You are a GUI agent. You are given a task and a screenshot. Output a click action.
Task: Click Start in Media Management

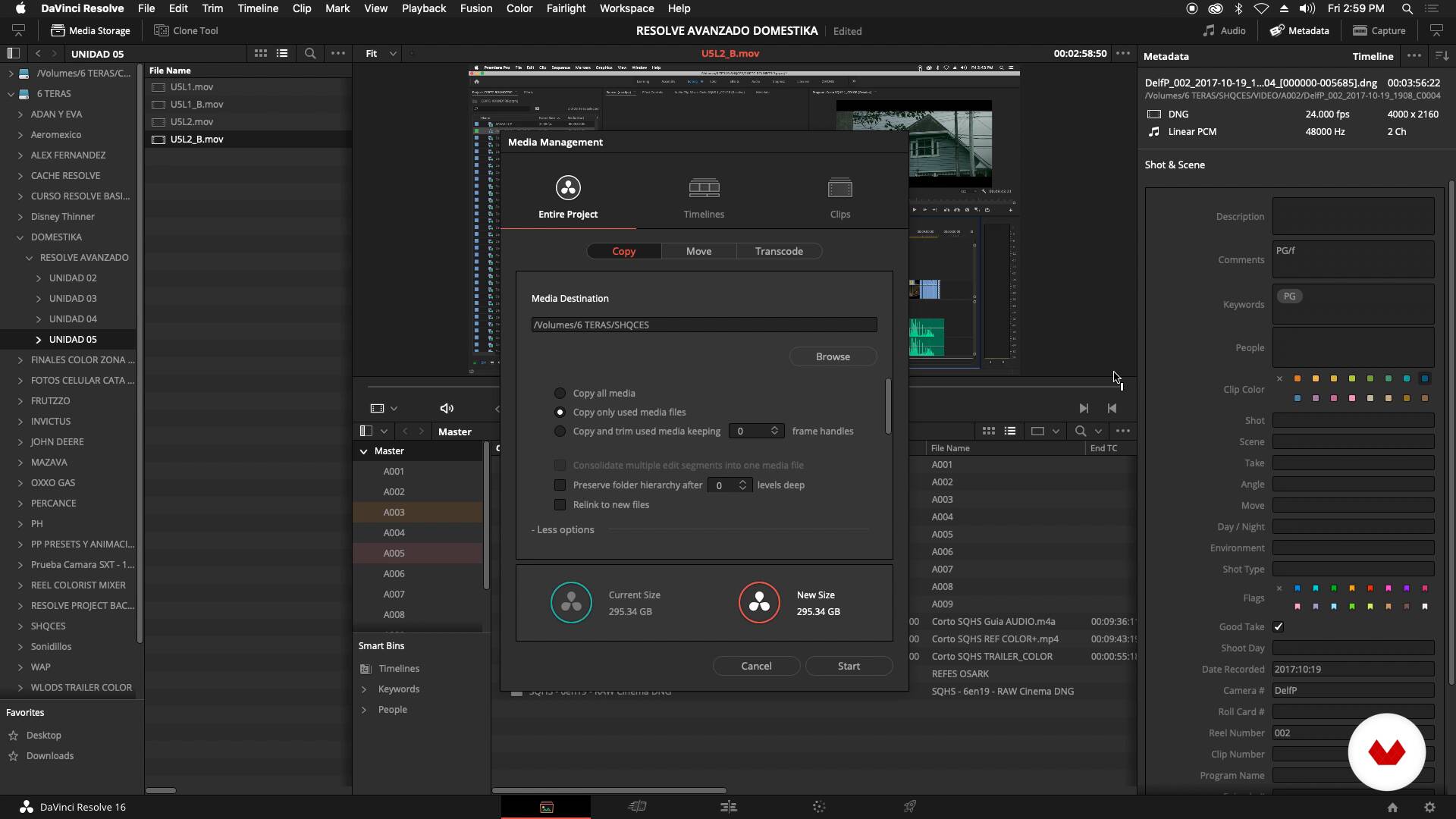849,666
